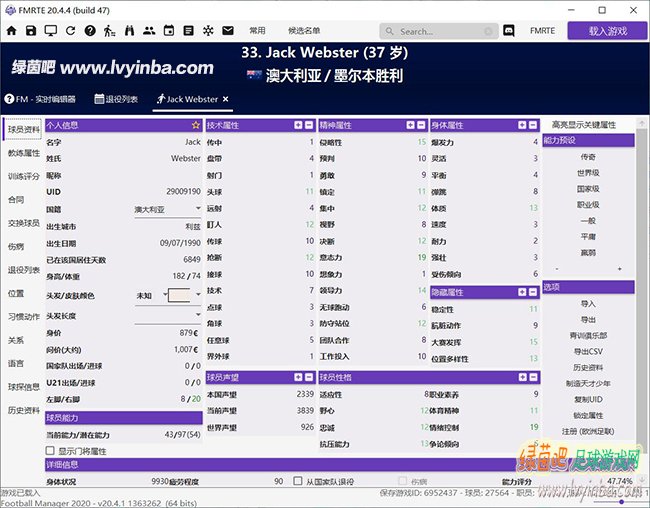Open 国籍 dropdown showing 澳大利亚
650x508 pixels.
(167, 209)
